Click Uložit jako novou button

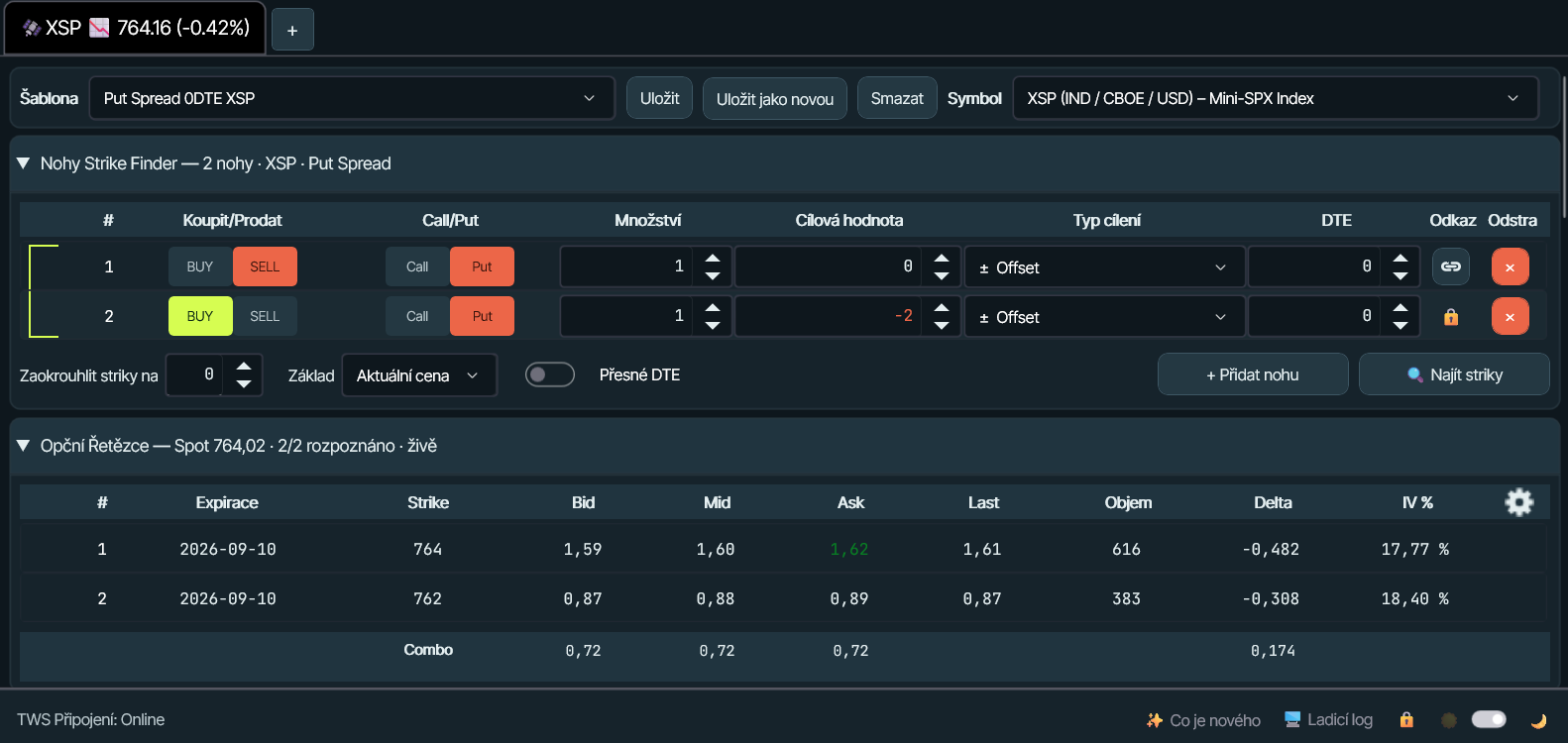tap(775, 98)
